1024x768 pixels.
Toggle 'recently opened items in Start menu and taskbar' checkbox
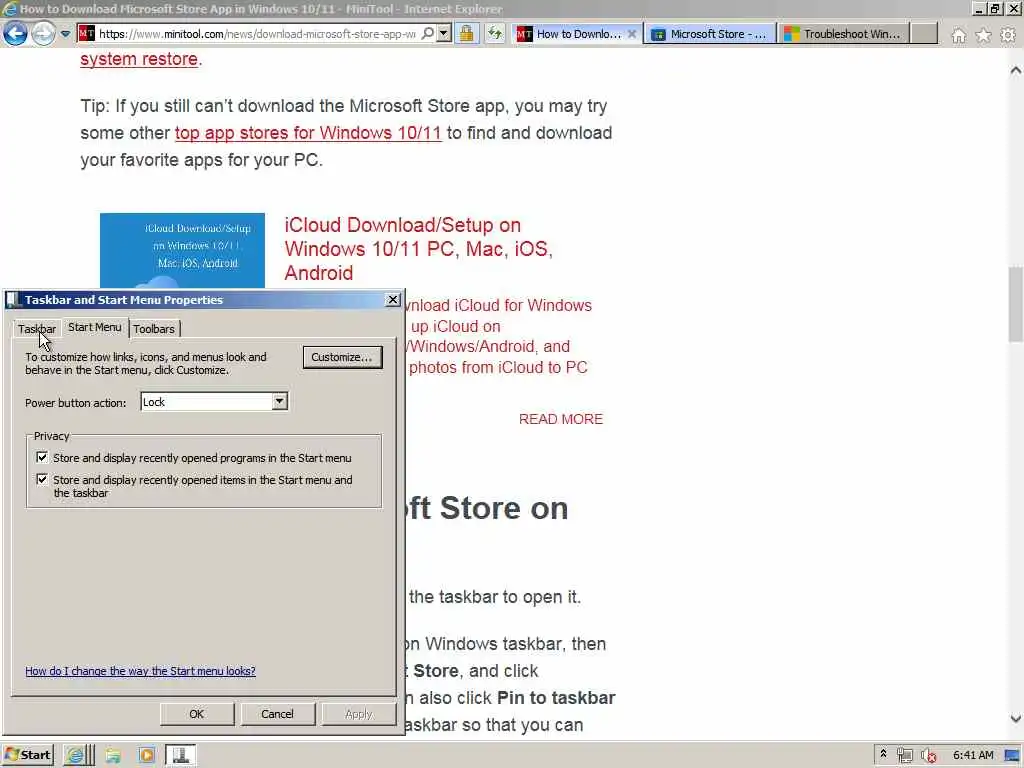(x=42, y=479)
